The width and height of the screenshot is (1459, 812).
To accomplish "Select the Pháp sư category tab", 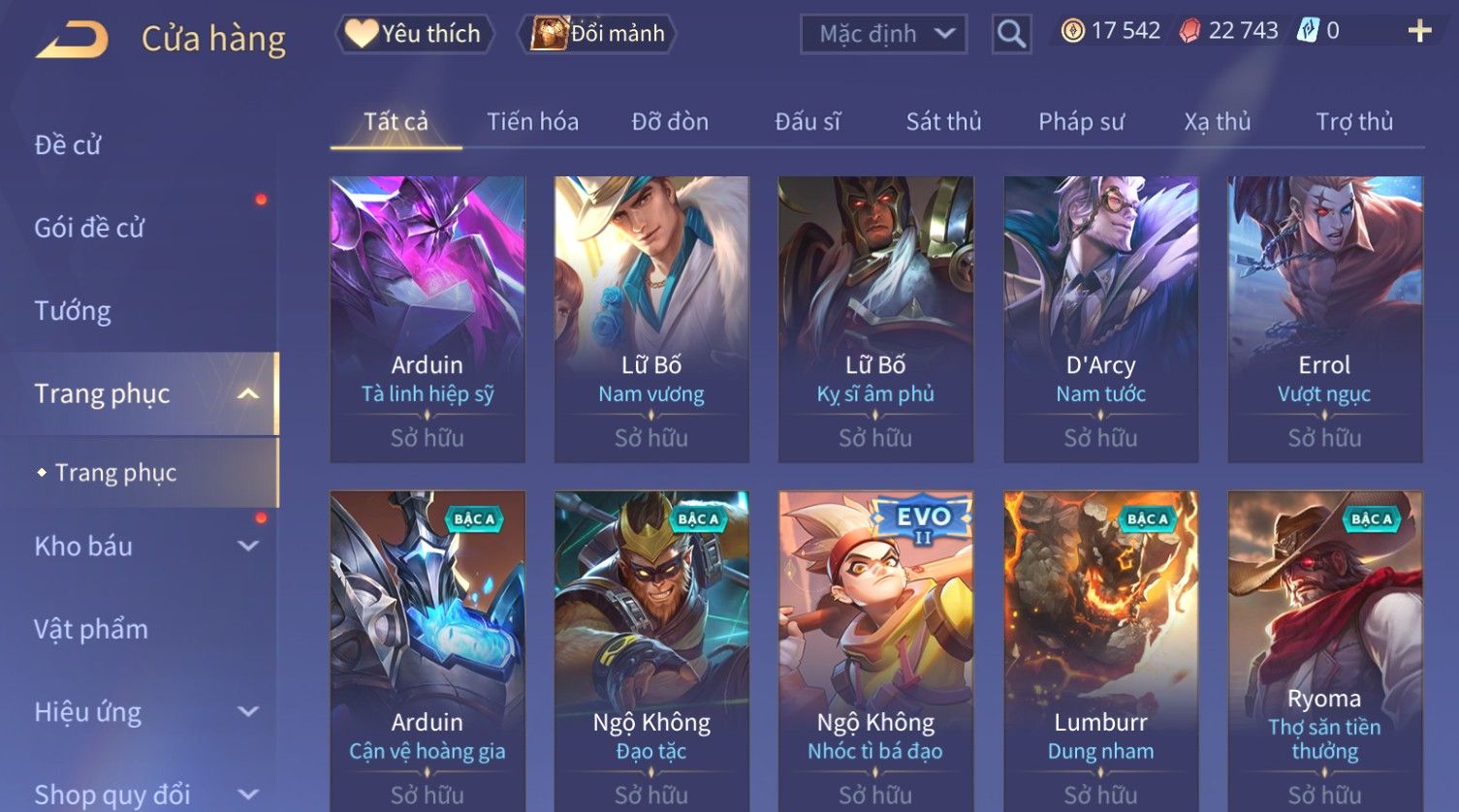I will point(1081,121).
